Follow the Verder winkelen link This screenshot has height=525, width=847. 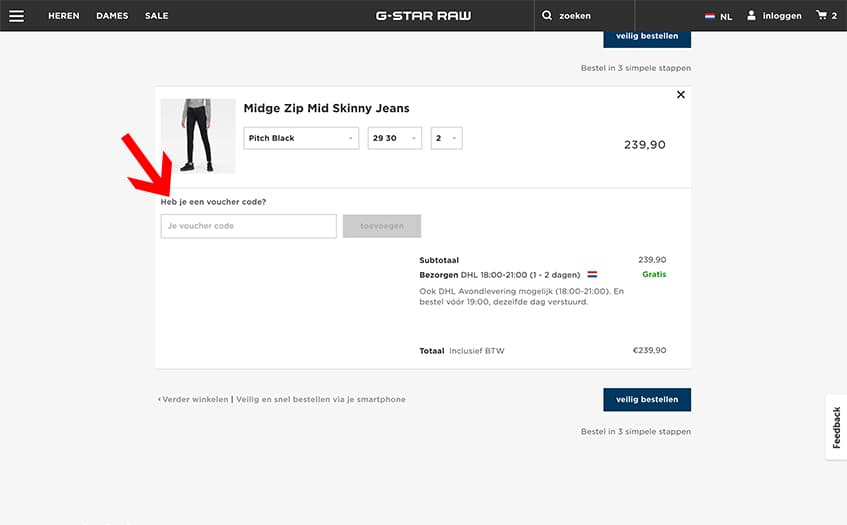pos(194,399)
